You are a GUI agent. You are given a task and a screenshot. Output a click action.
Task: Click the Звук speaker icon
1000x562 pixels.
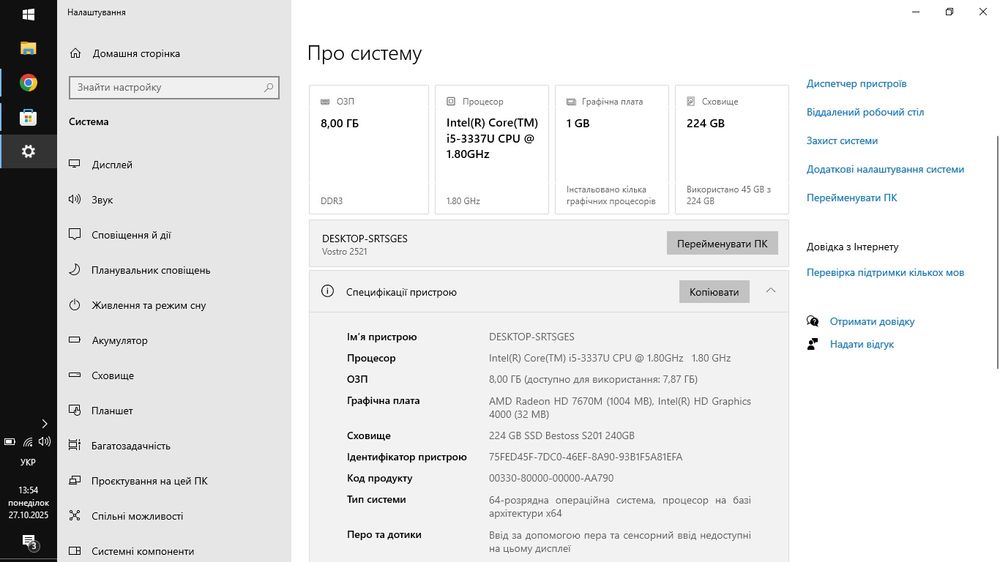(75, 199)
